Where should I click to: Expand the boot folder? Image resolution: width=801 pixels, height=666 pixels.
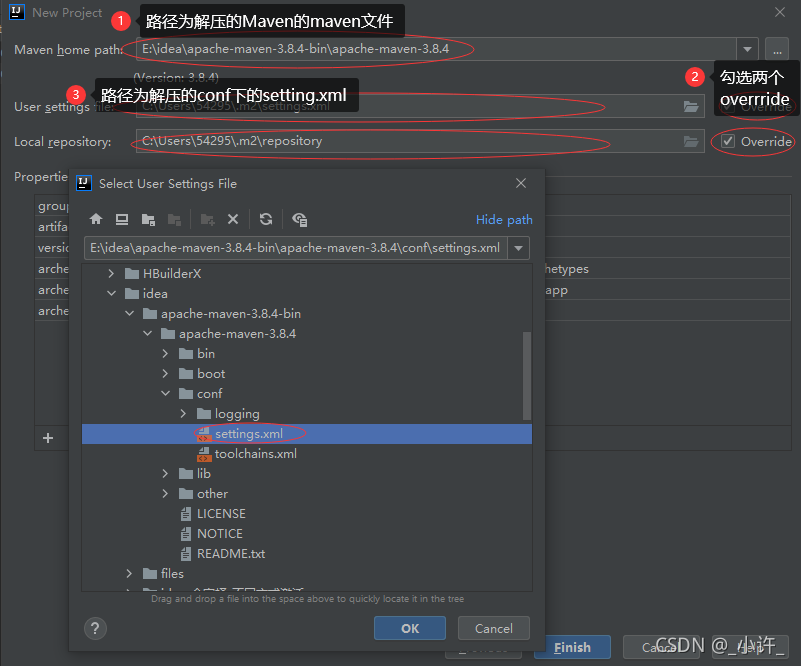[x=166, y=374]
